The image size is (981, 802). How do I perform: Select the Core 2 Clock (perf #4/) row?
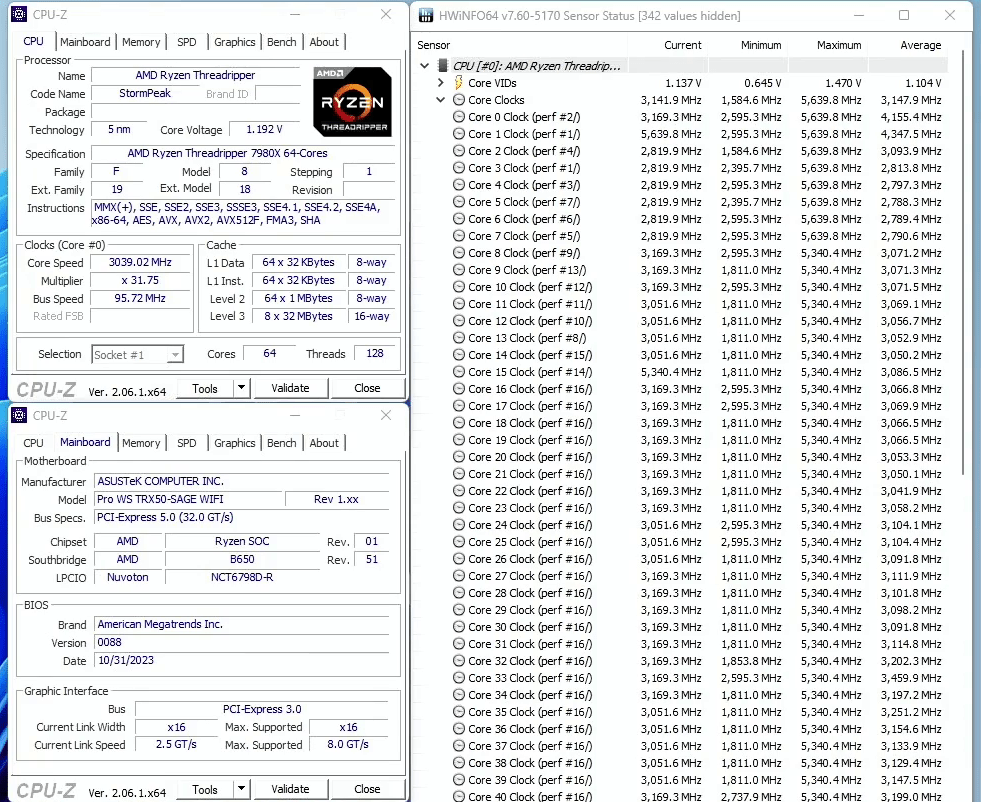682,151
